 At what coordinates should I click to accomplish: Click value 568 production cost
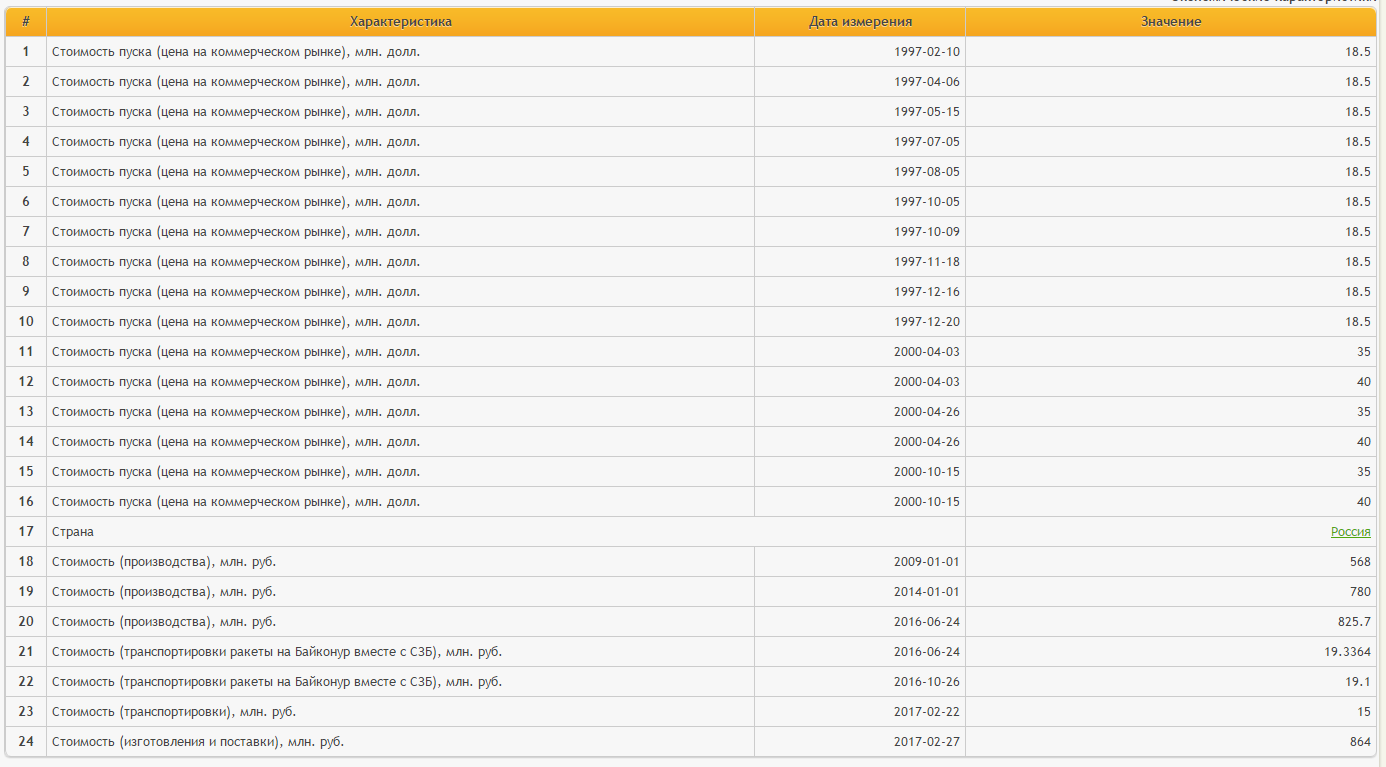pos(1360,562)
